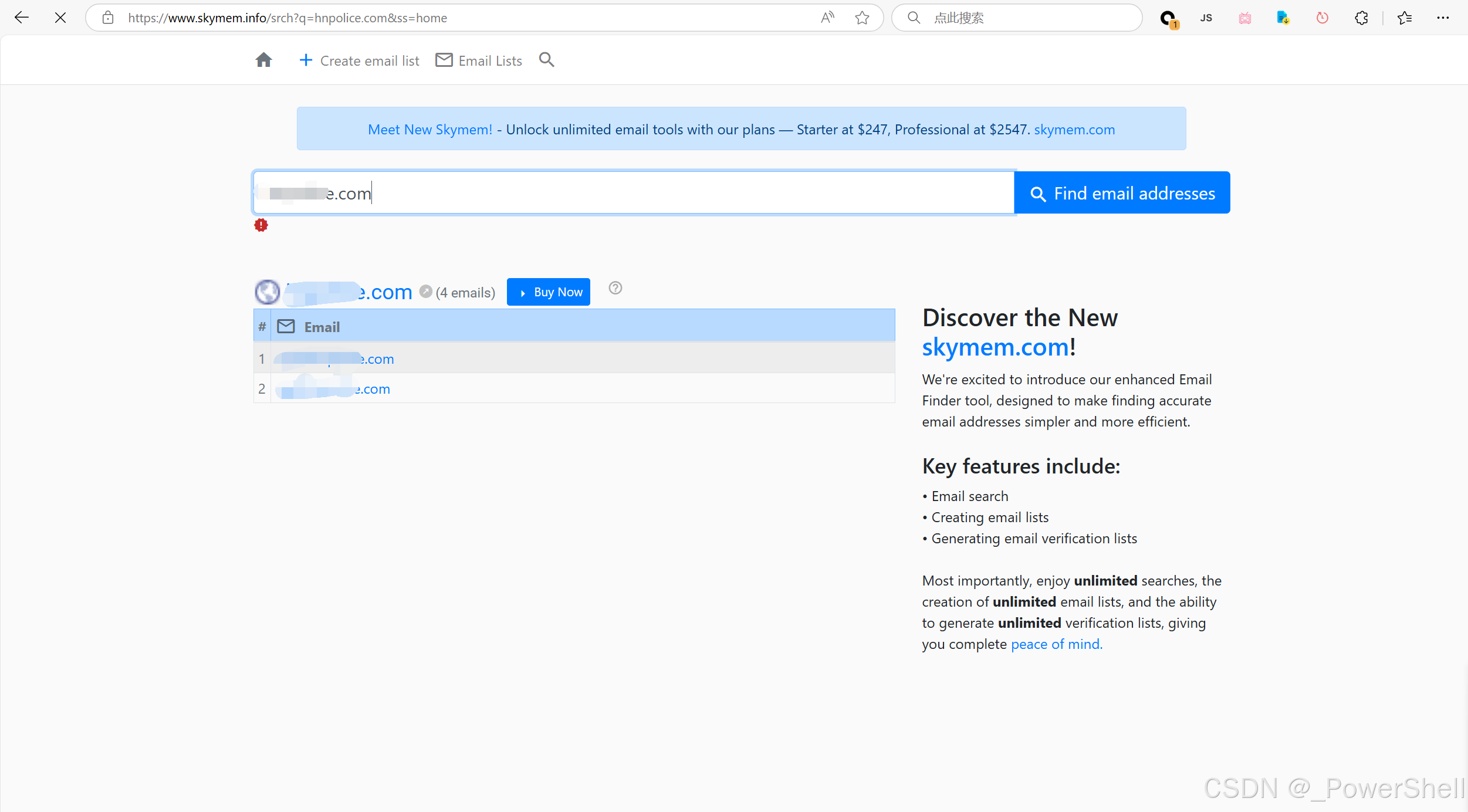This screenshot has height=812, width=1468.
Task: Open the browser three-dots settings menu
Action: pos(1443,18)
